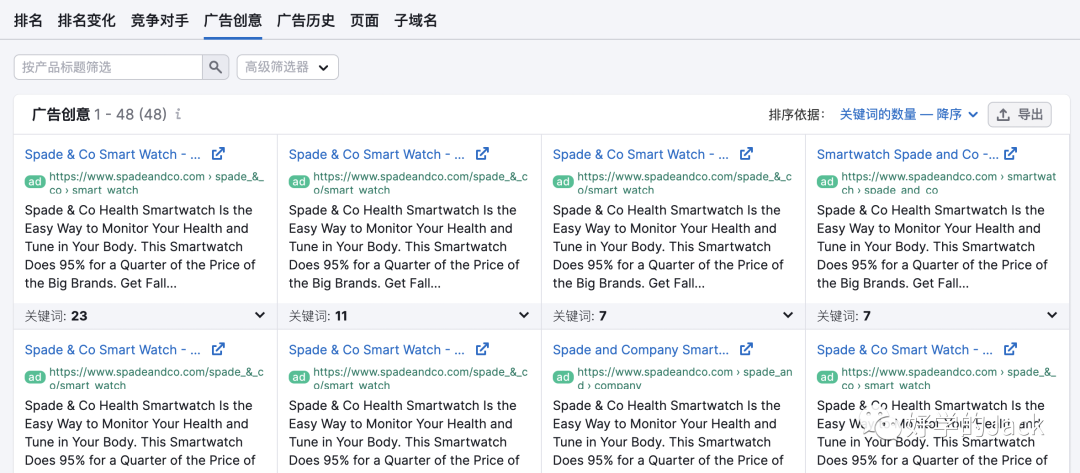Click the 排序依据 label
Screen dimensions: 1080x473
797,115
